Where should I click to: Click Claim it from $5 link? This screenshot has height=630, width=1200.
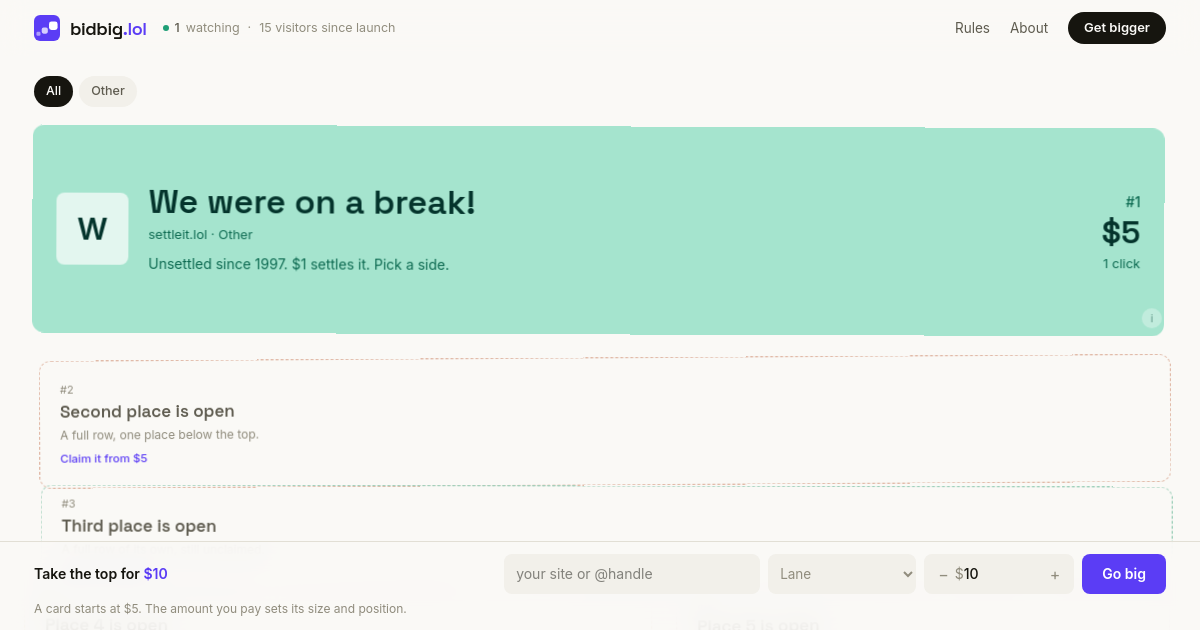pos(104,459)
